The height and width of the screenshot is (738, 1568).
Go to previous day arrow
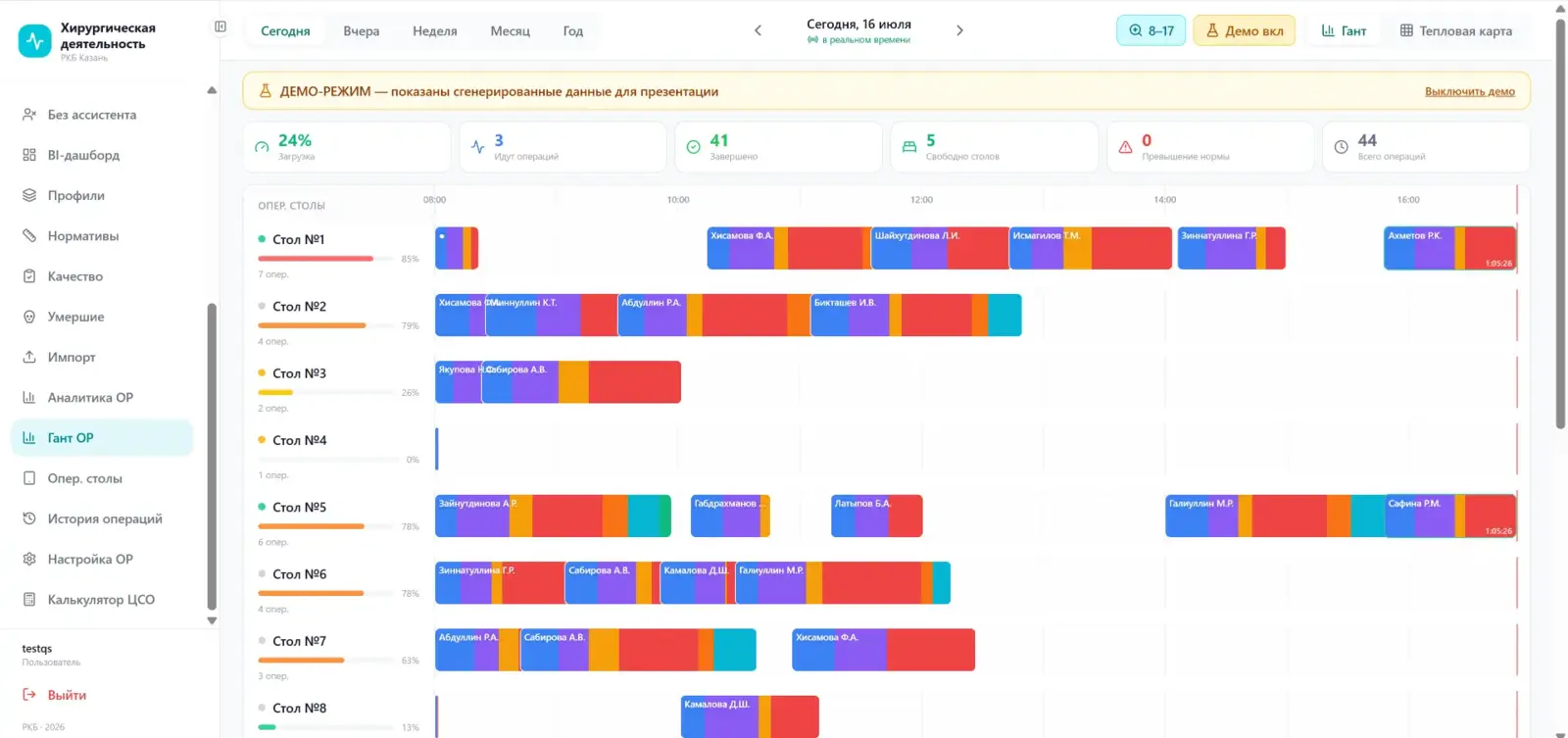(x=758, y=30)
